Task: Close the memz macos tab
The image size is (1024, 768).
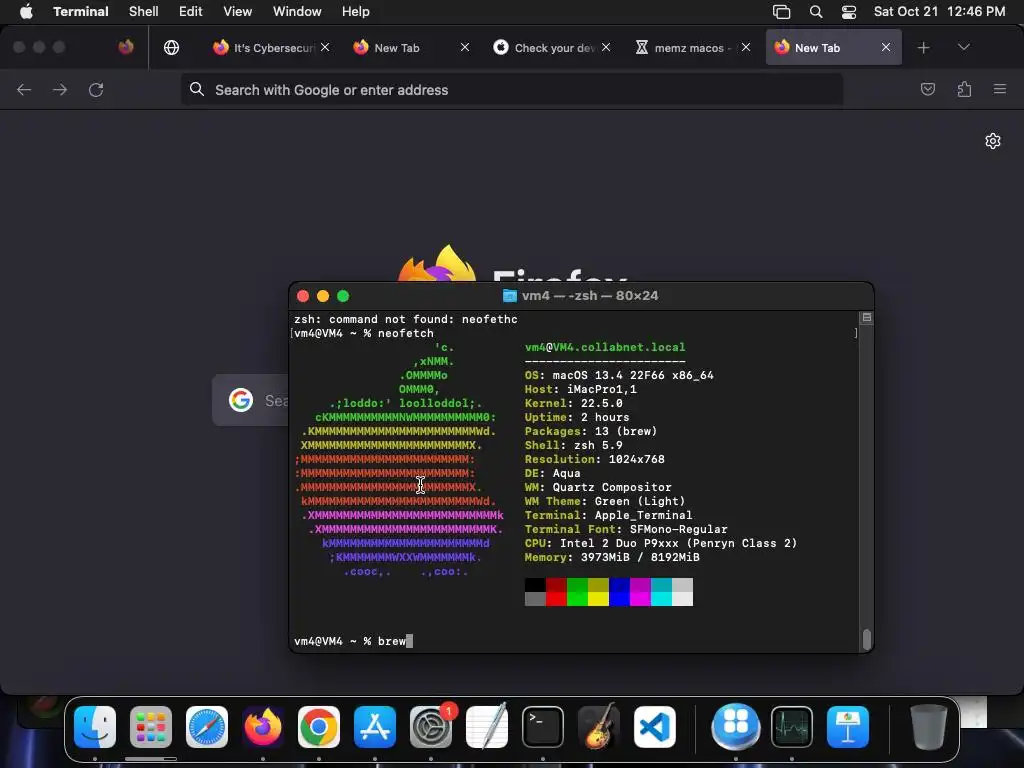Action: click(x=746, y=47)
